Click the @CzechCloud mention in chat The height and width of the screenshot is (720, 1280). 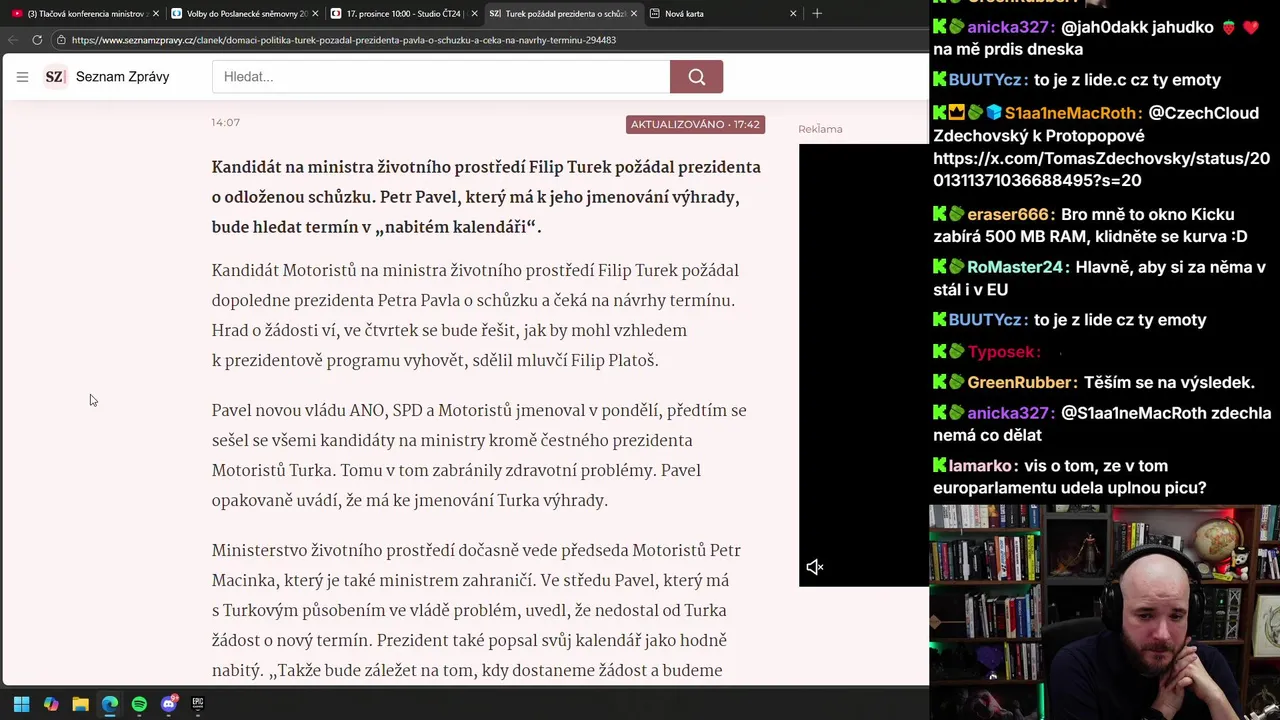pos(1204,113)
